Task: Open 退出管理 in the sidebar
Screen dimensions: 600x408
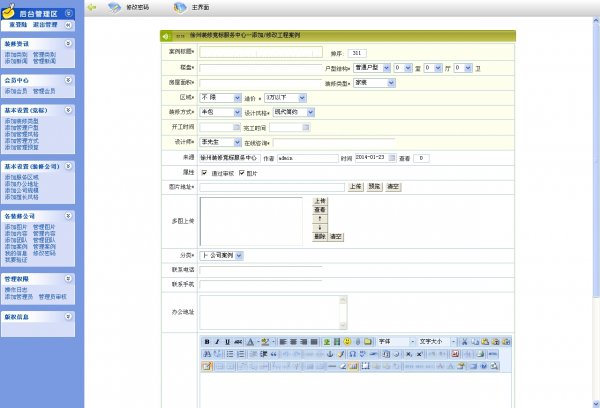Action: [45, 24]
